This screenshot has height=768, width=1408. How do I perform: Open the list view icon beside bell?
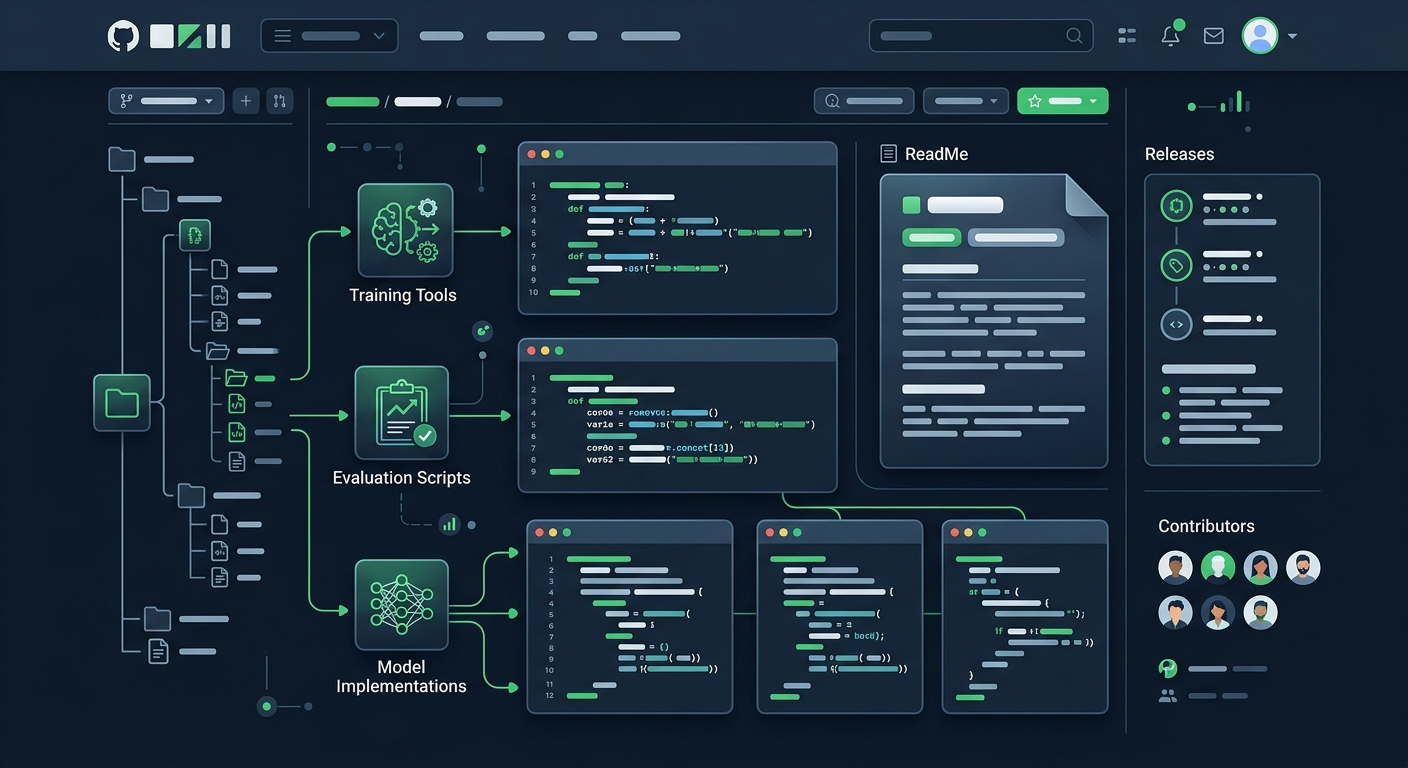pos(1127,36)
